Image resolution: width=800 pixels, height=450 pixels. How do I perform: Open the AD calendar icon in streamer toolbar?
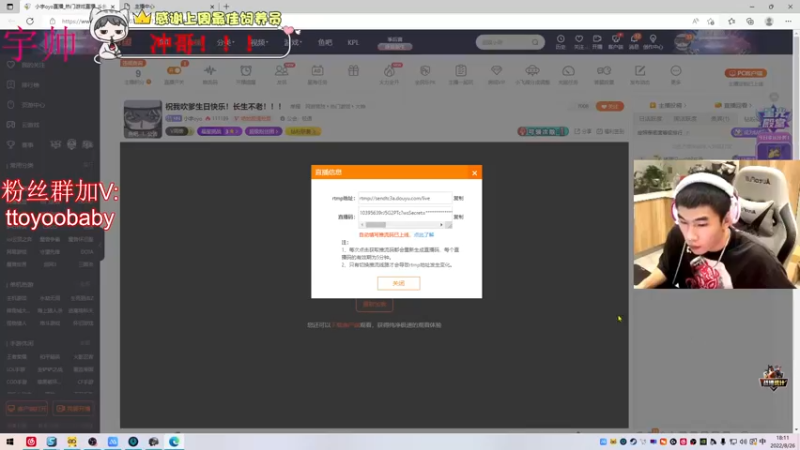click(317, 70)
